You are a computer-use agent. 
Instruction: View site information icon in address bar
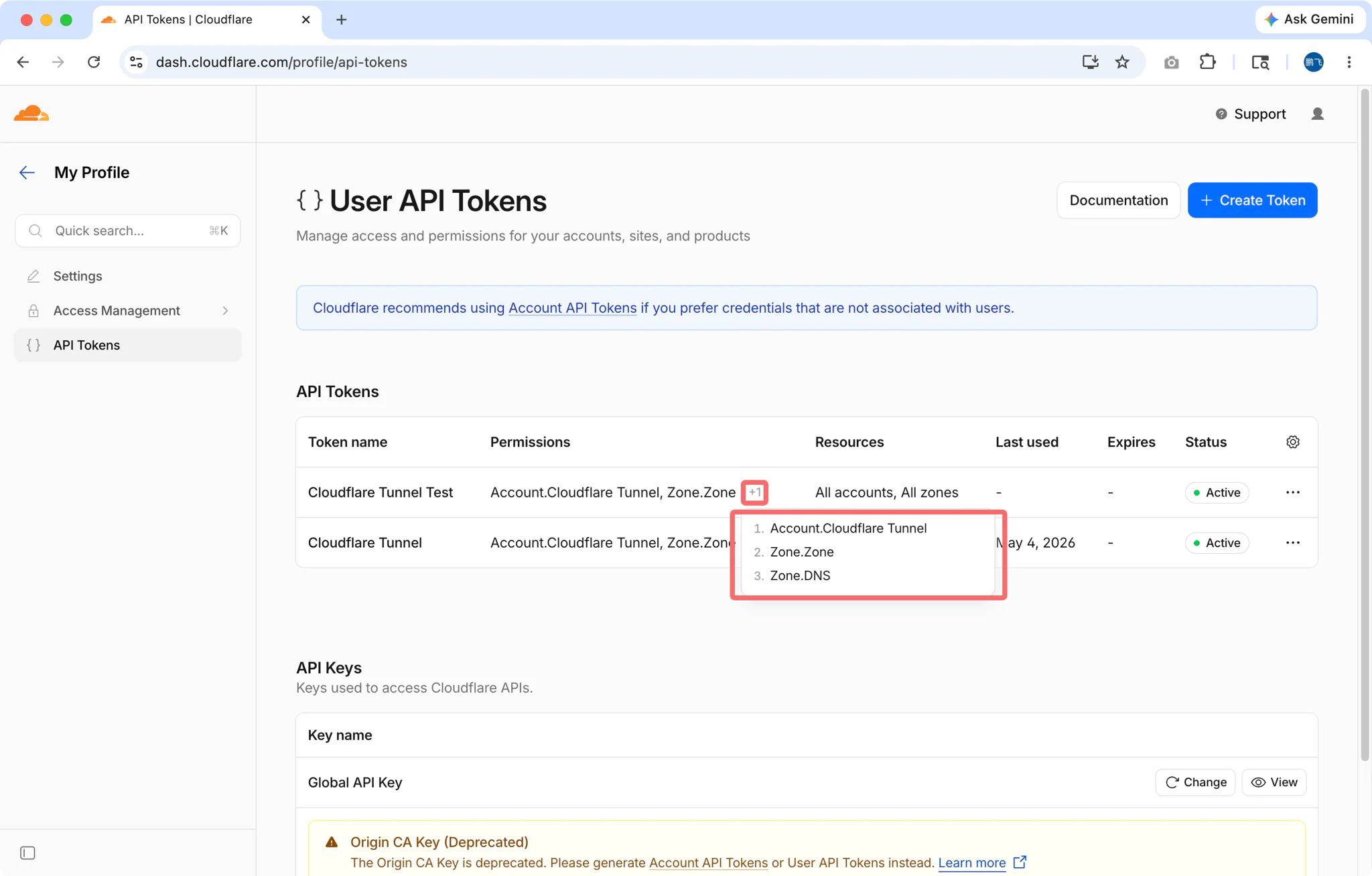tap(136, 62)
